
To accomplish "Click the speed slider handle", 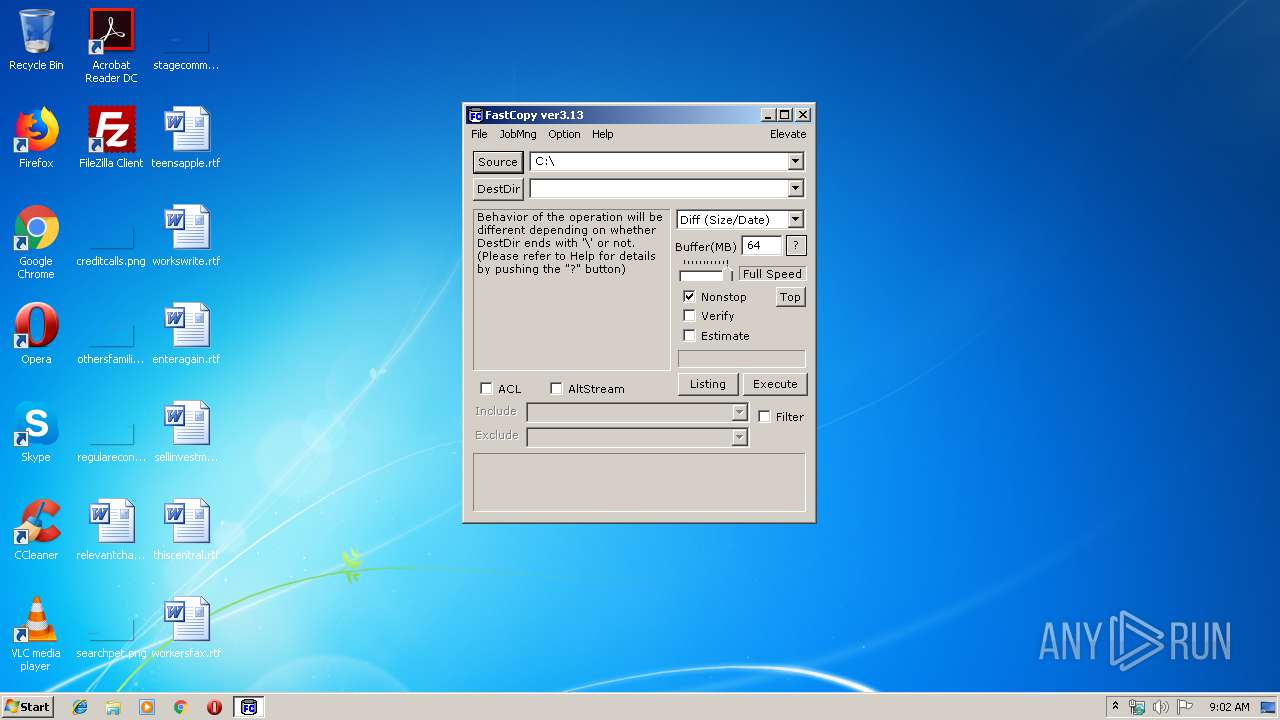I will click(x=730, y=275).
